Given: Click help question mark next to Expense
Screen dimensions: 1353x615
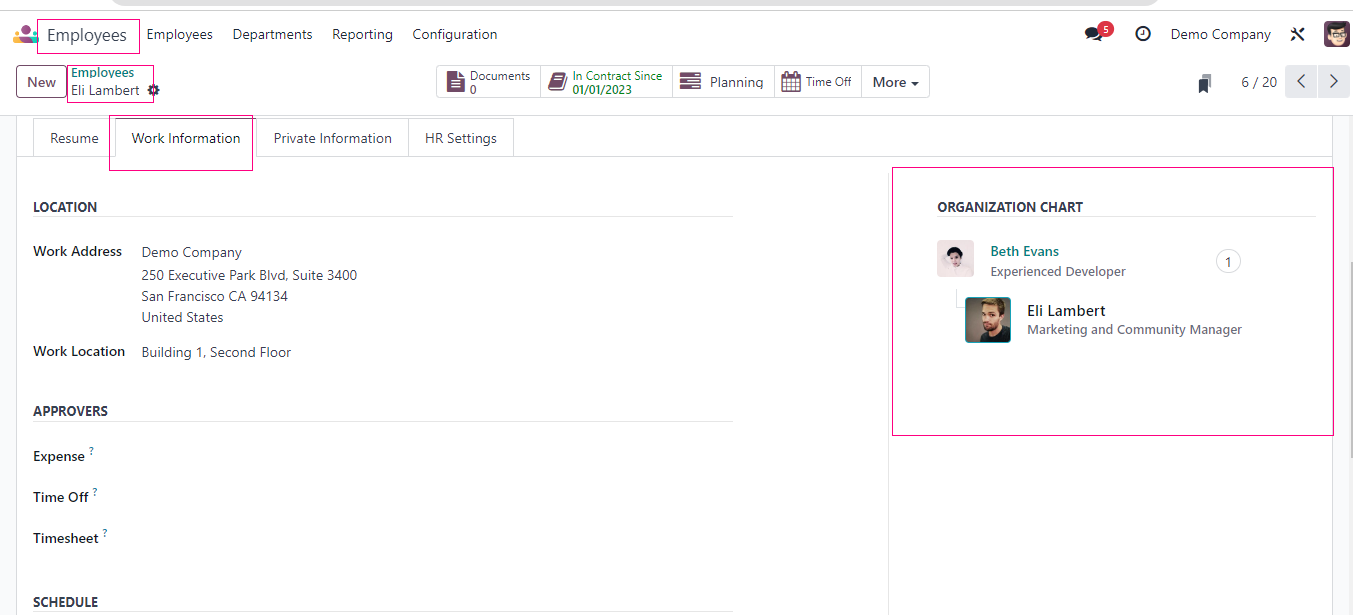Looking at the screenshot, I should 92,451.
